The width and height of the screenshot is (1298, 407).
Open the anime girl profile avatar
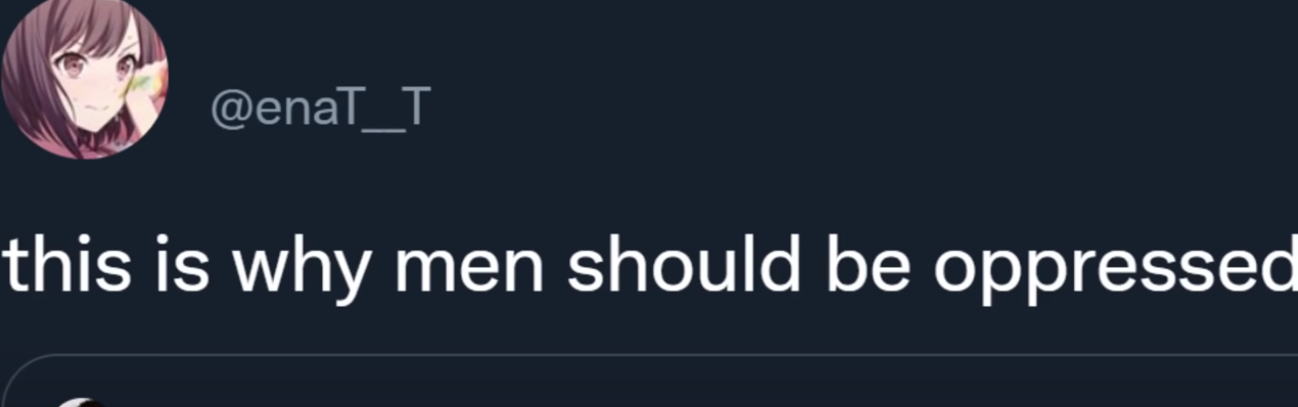click(84, 76)
